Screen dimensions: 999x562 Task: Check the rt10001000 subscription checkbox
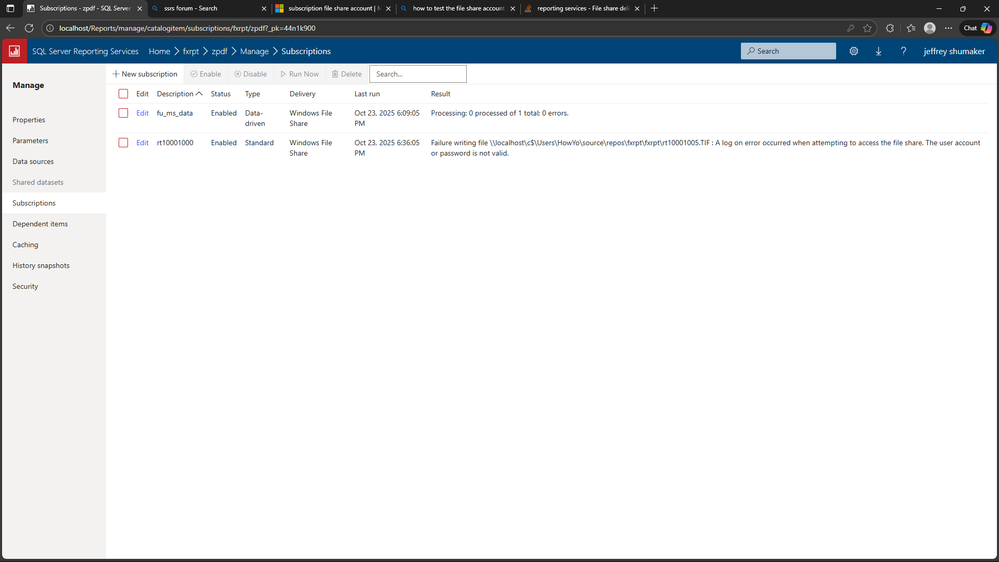(123, 143)
